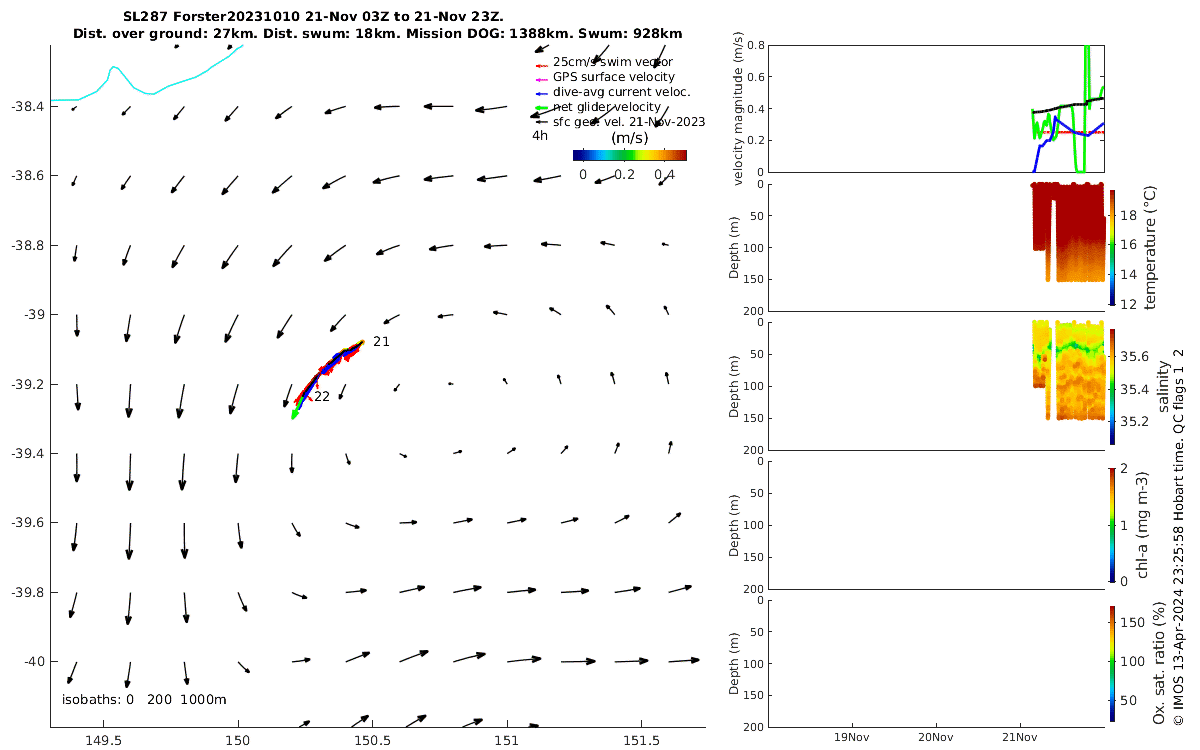Click the 'salinity' colorbar label
The image size is (1200, 750).
click(x=1162, y=386)
